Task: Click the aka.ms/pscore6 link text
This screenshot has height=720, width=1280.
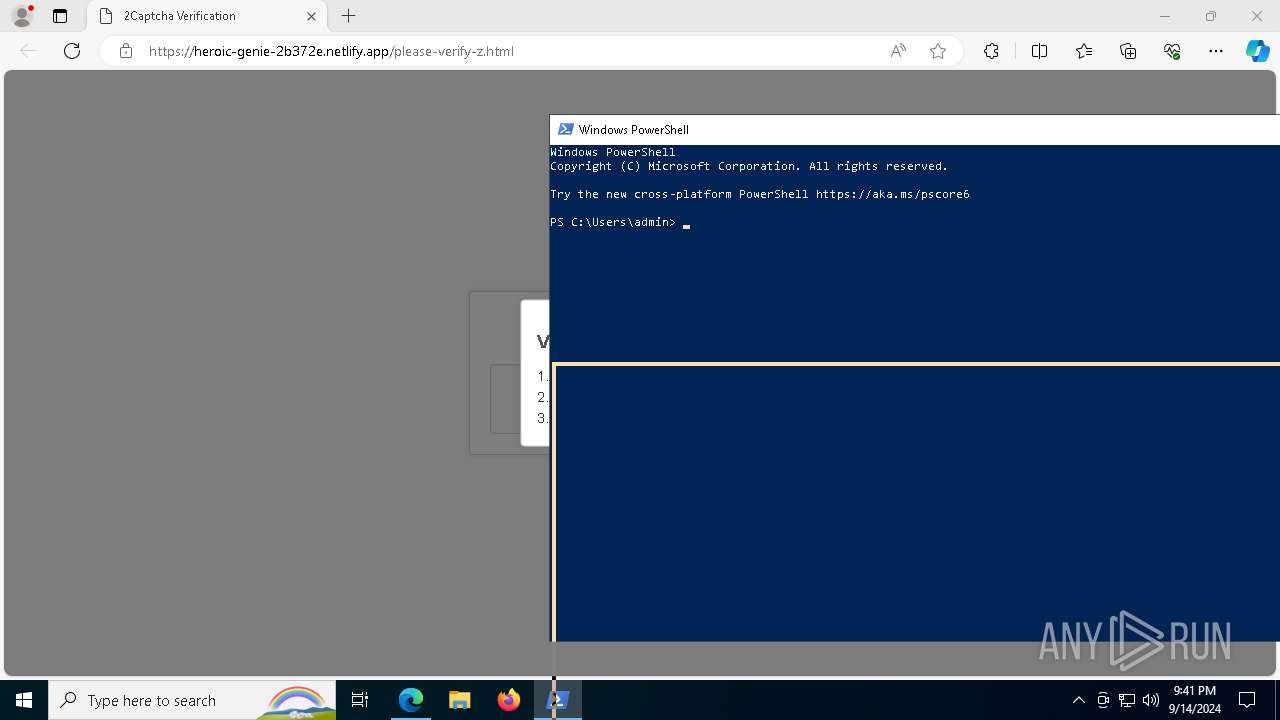Action: (892, 194)
